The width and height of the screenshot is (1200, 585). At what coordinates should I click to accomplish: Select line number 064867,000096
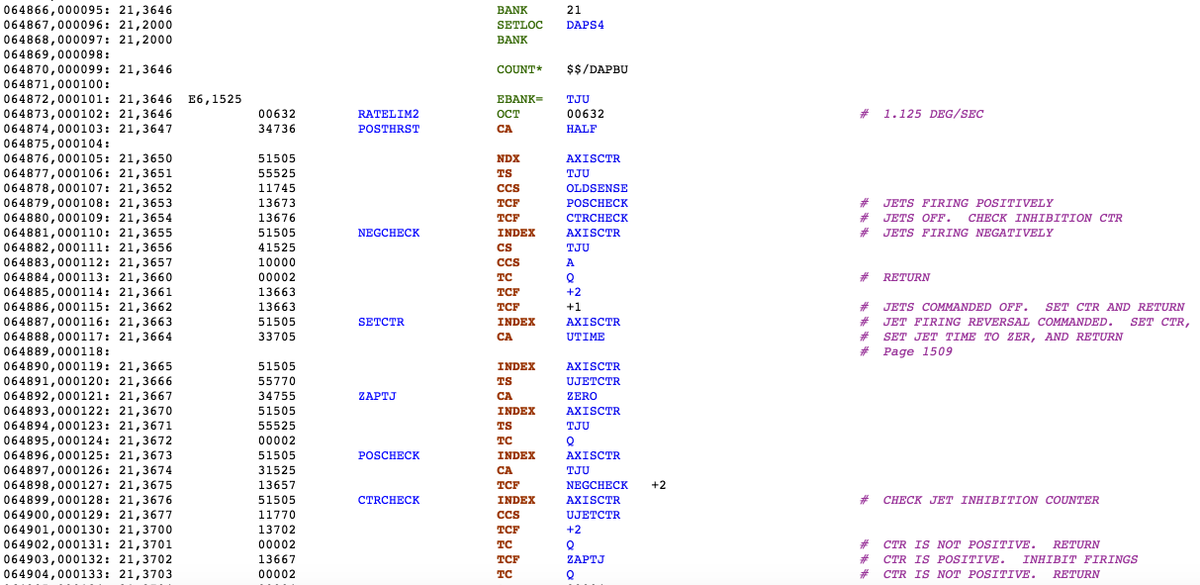click(57, 25)
